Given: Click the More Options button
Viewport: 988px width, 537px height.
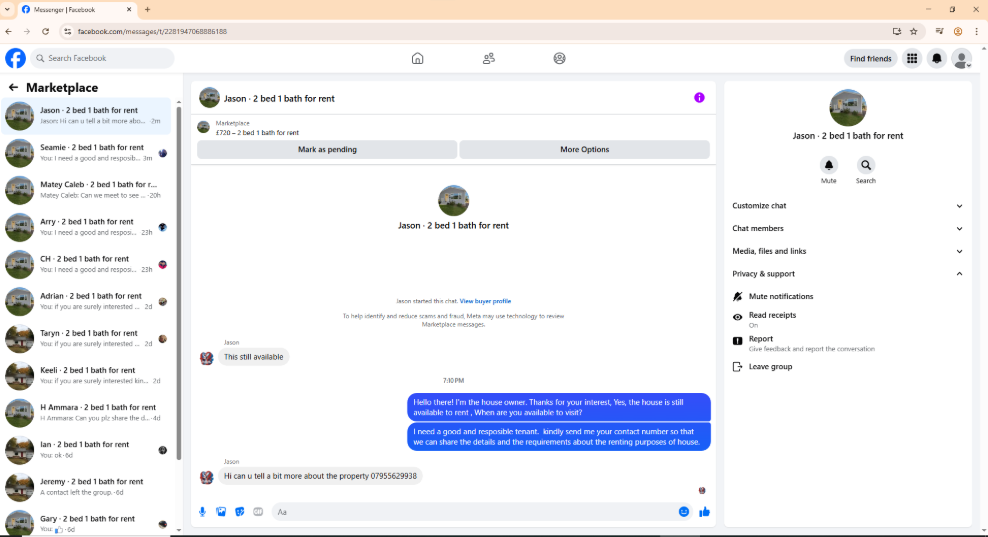Looking at the screenshot, I should pyautogui.click(x=584, y=149).
